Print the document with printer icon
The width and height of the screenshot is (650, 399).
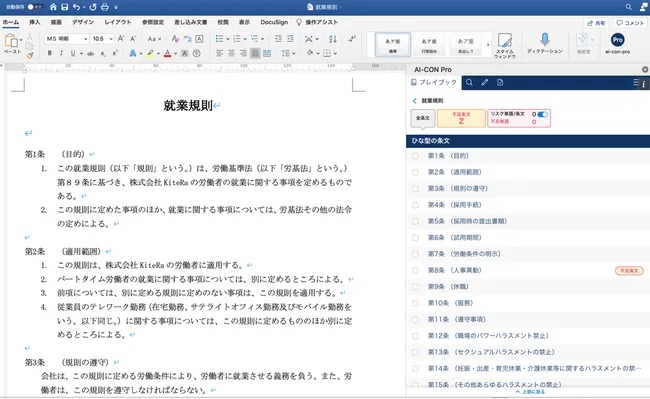pyautogui.click(x=105, y=7)
